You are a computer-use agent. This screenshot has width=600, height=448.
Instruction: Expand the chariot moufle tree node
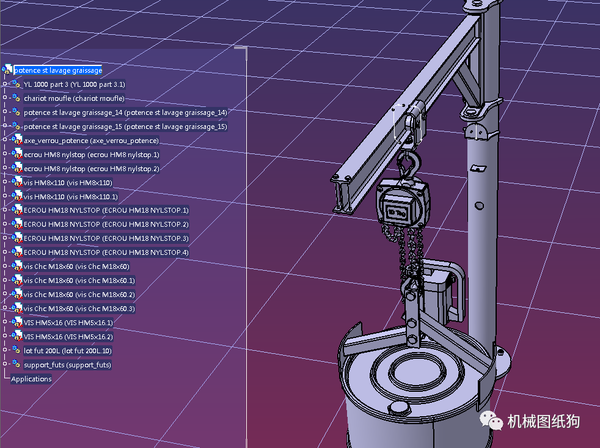click(x=5, y=98)
